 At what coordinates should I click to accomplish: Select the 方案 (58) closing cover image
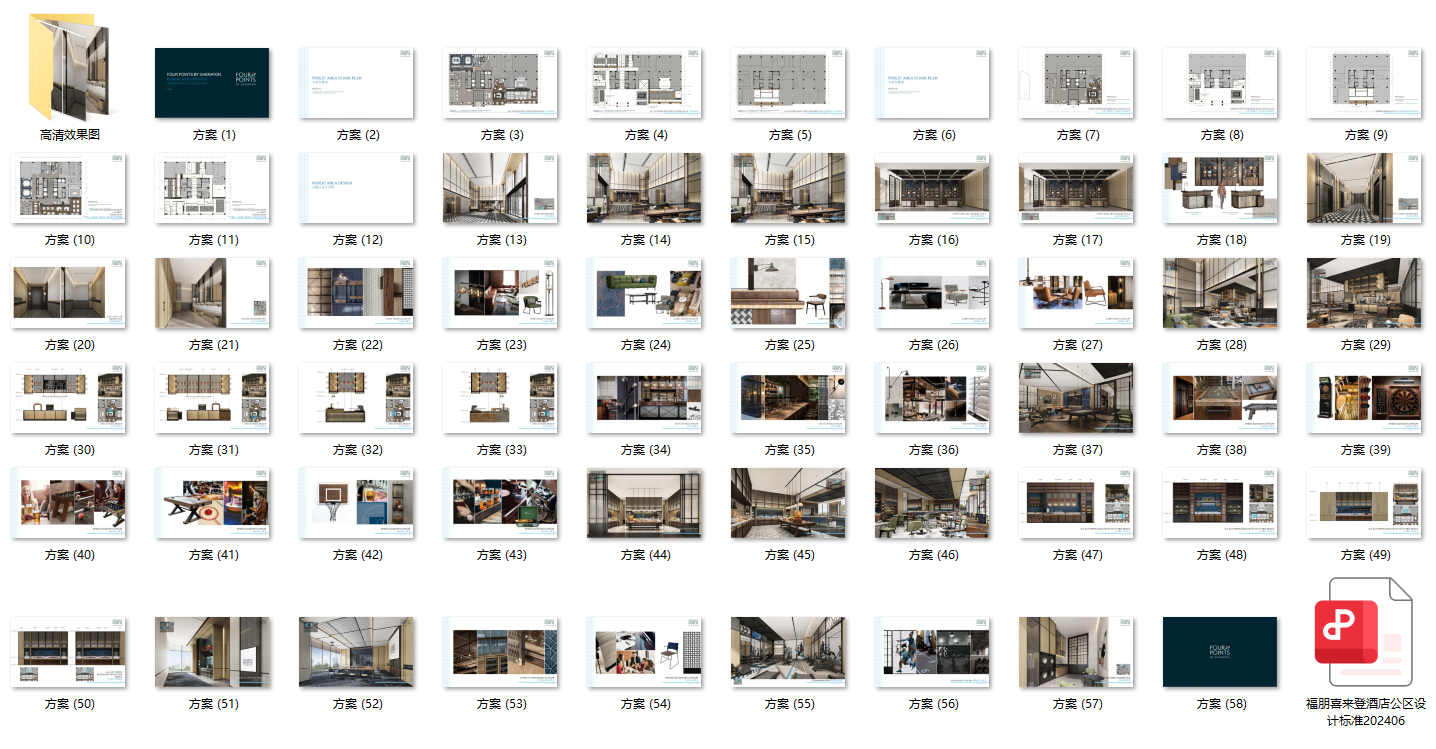tap(1219, 652)
